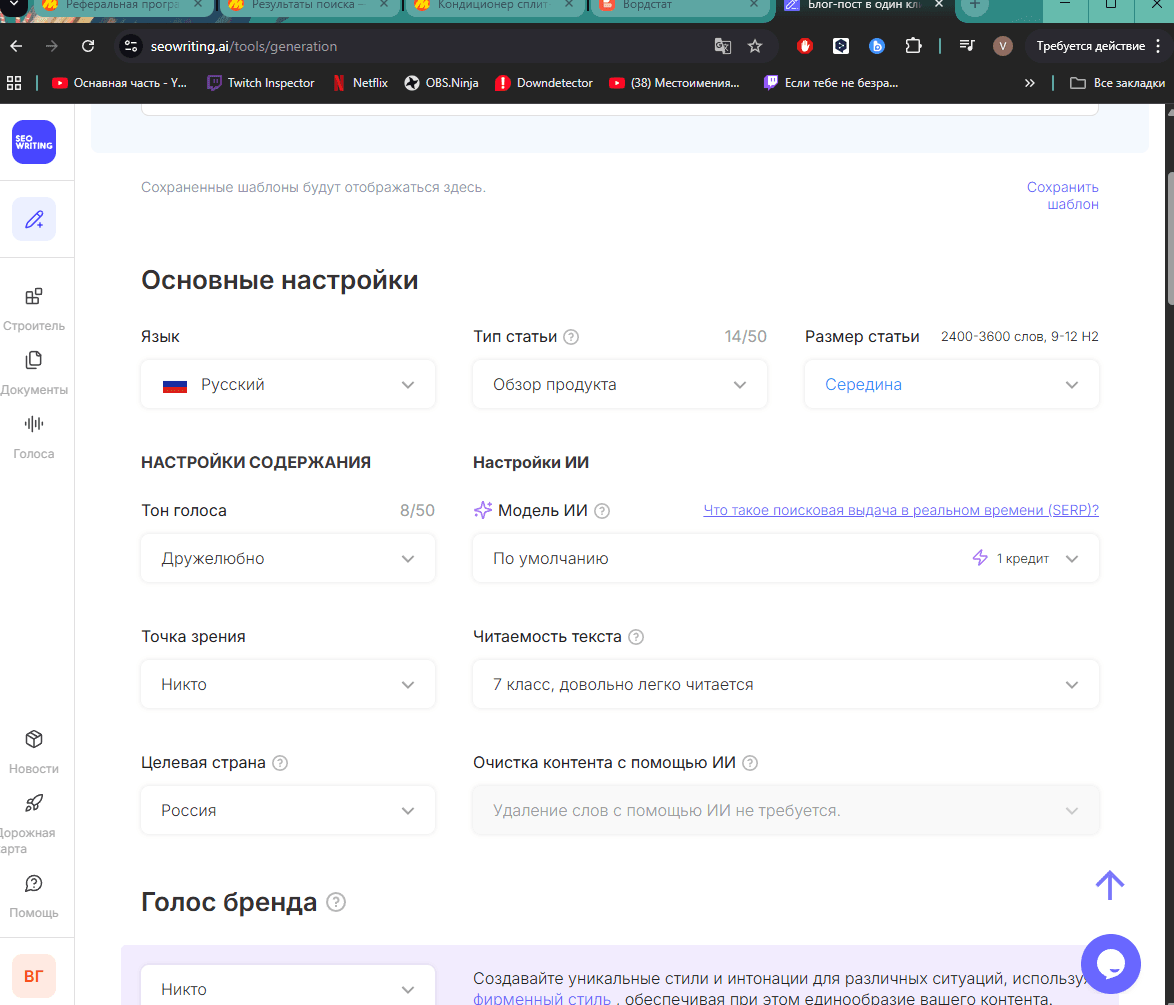This screenshot has width=1174, height=1005.
Task: Click help icon beside Читаемость текста
Action: point(636,637)
